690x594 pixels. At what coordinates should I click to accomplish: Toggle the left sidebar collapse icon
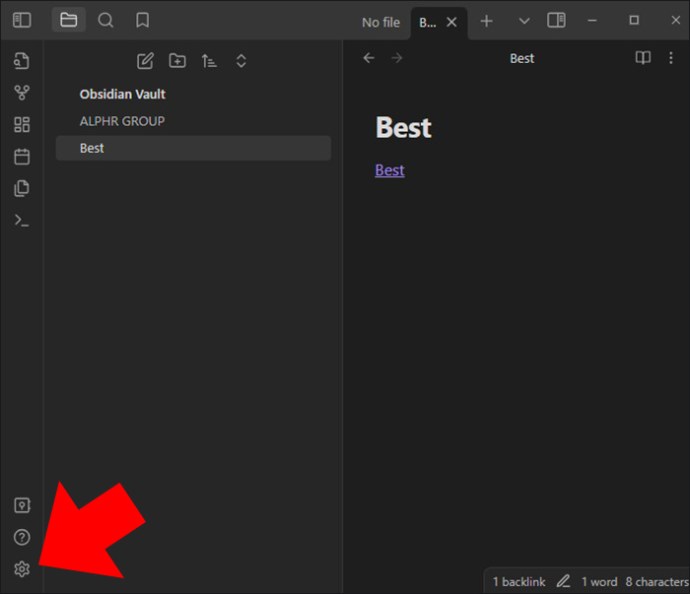tap(22, 20)
